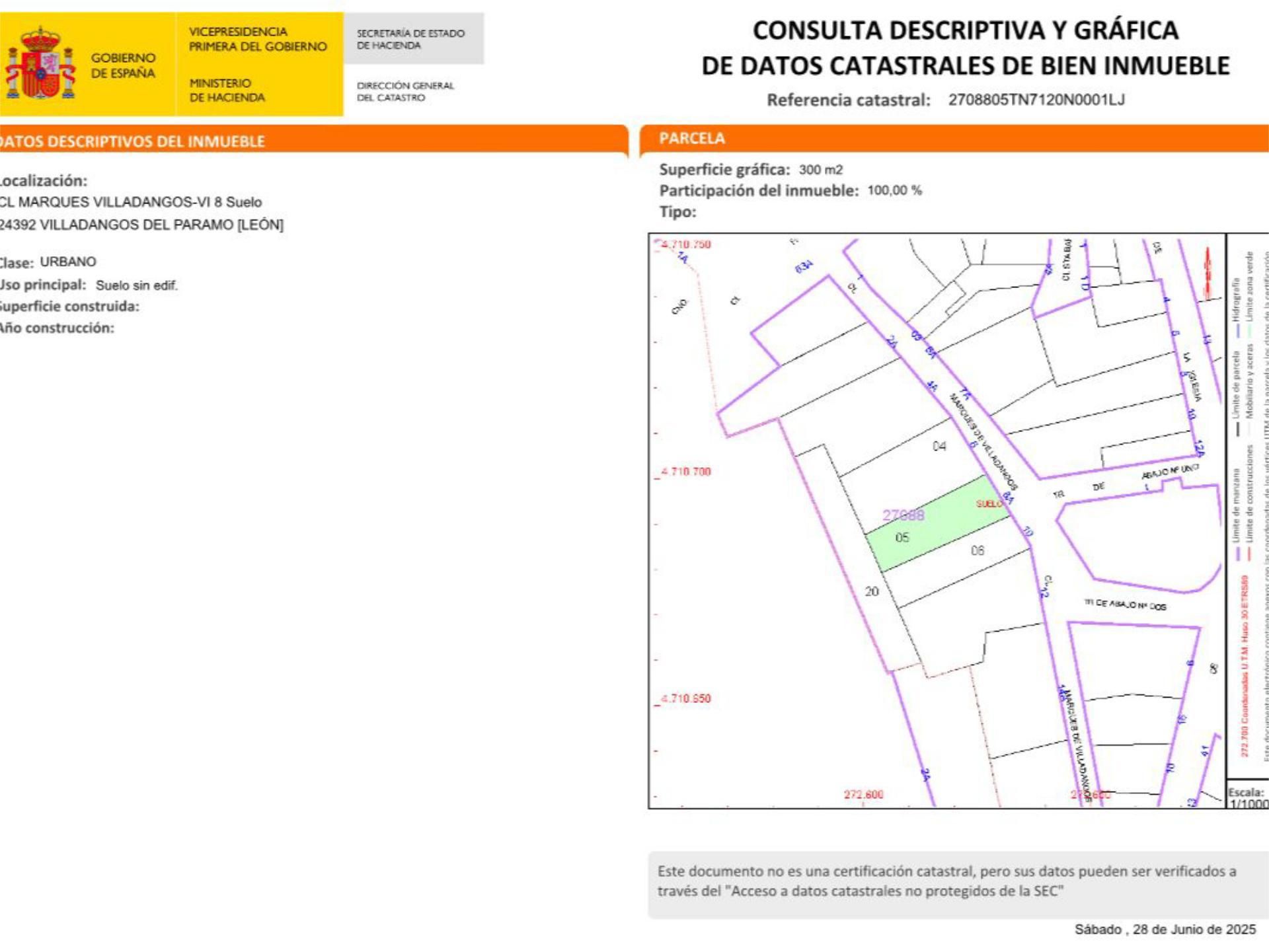Click the '100,00 %' participation value

pyautogui.click(x=894, y=190)
